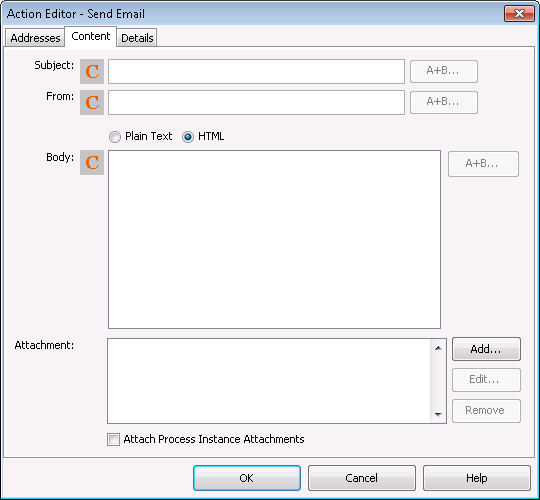This screenshot has width=540, height=500.
Task: Click the Remove attachment button
Action: coord(486,411)
